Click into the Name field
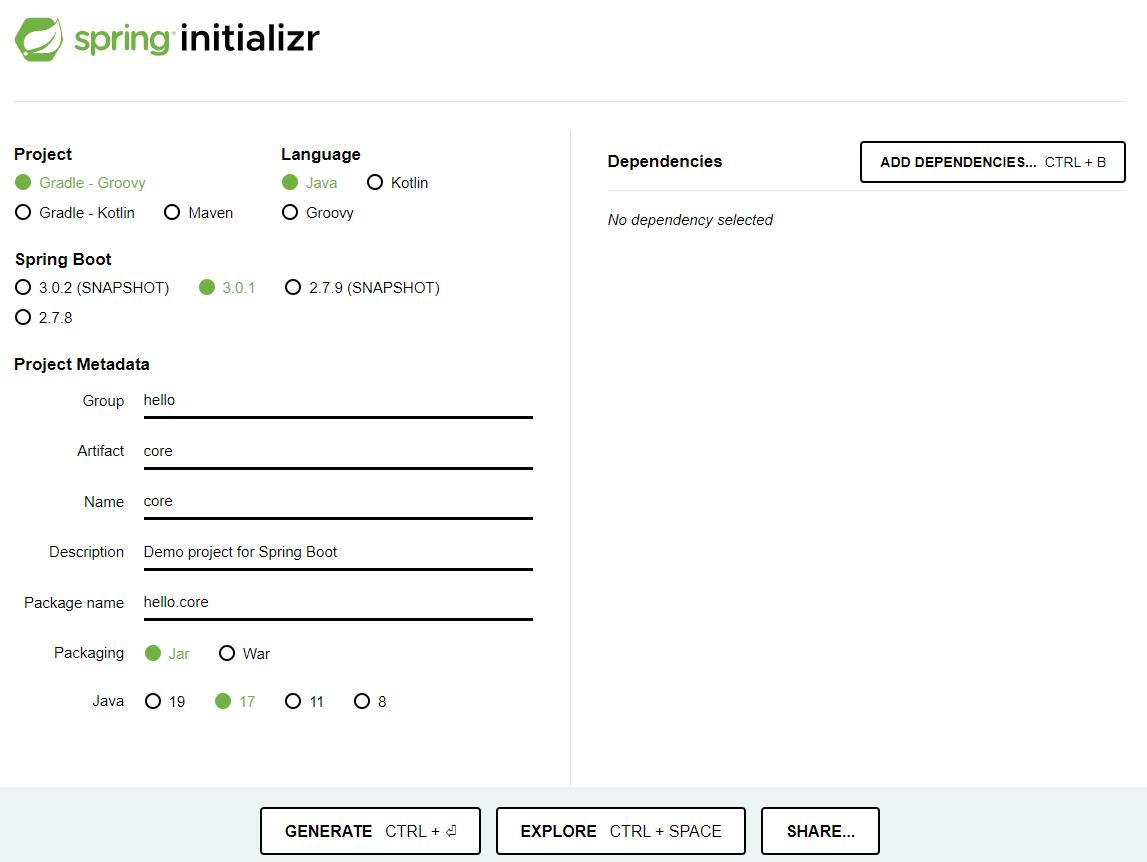The width and height of the screenshot is (1147, 862). [338, 502]
